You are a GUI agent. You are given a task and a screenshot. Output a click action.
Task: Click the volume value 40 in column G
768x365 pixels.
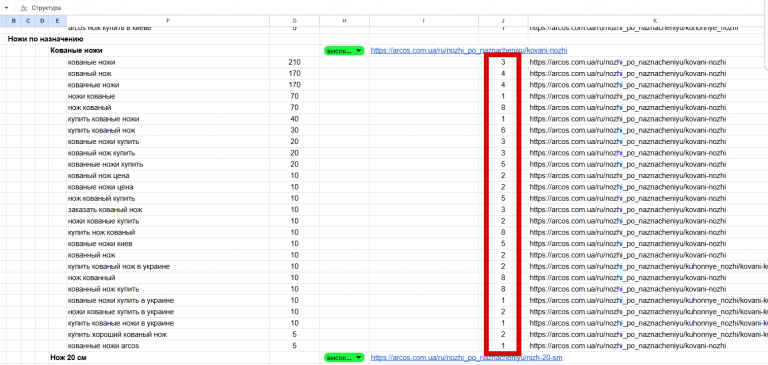pos(294,119)
